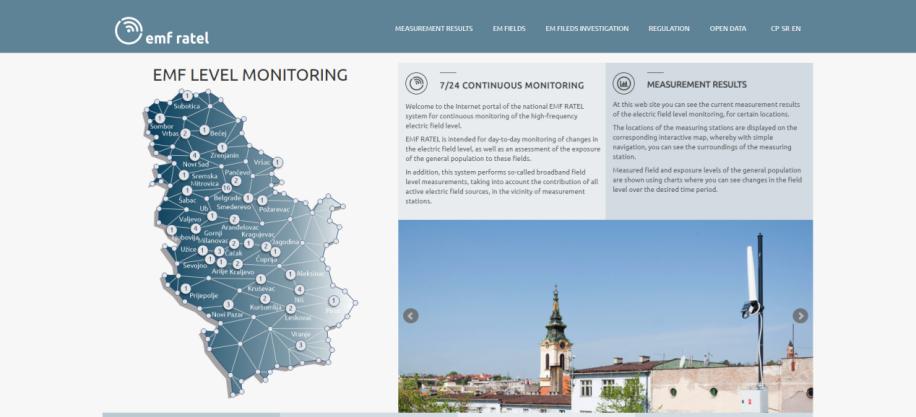The width and height of the screenshot is (916, 417).
Task: Open EM Fileds Investigation menu
Action: [x=587, y=28]
